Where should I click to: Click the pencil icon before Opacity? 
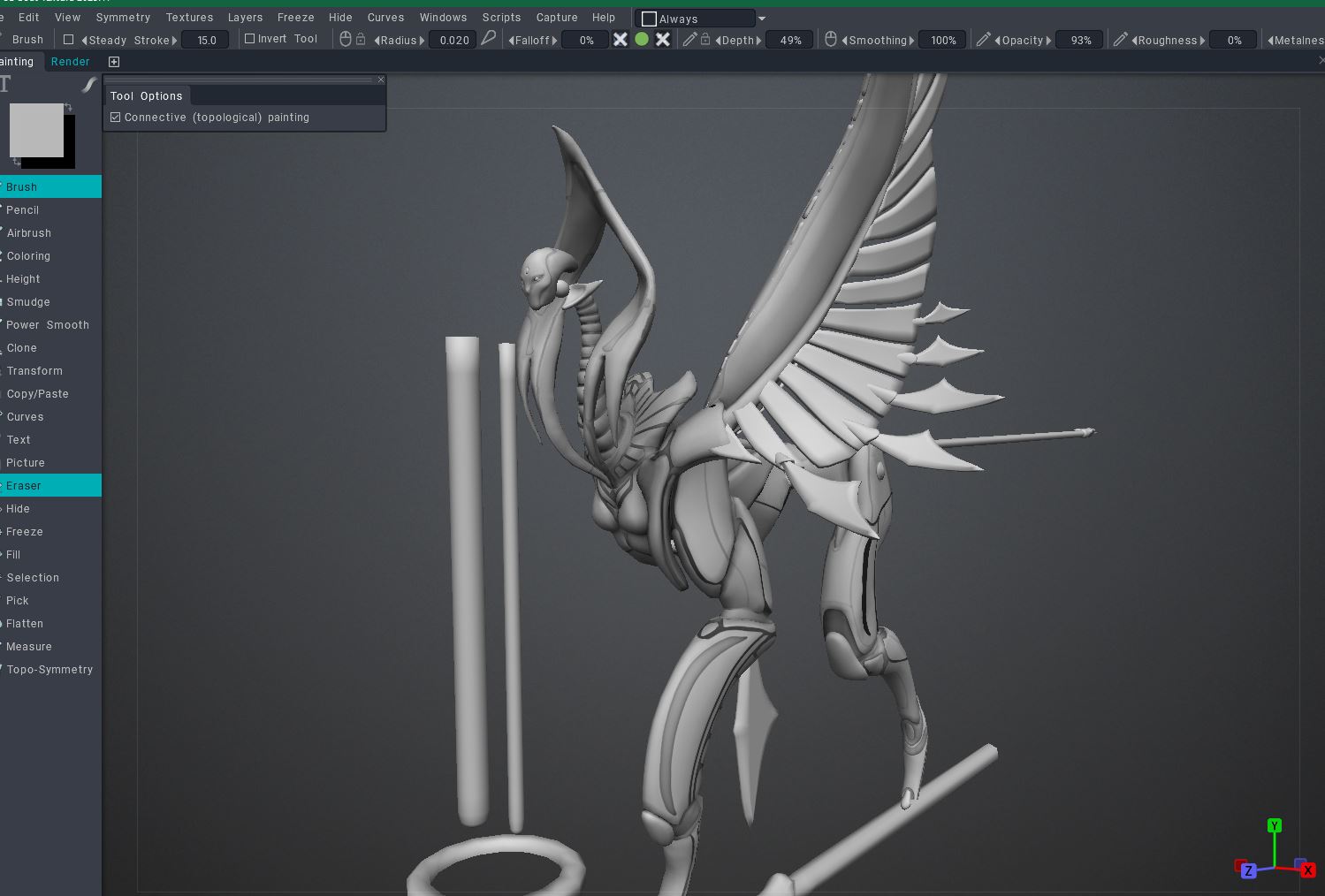coord(983,39)
